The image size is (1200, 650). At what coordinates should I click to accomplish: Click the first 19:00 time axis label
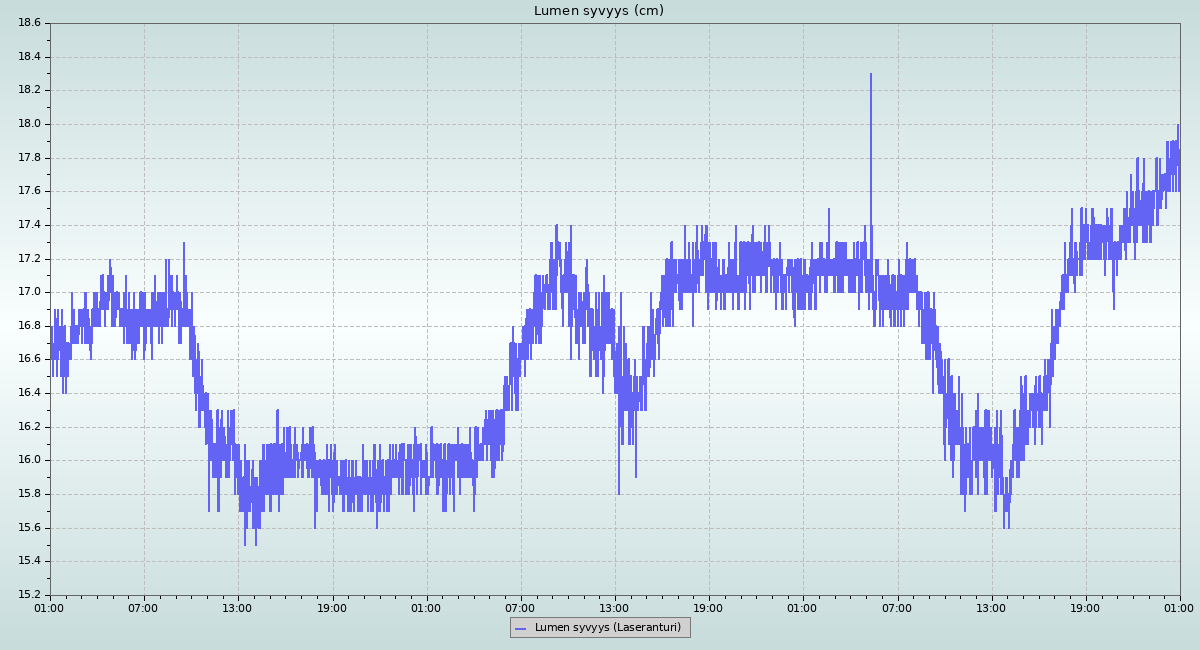[332, 607]
